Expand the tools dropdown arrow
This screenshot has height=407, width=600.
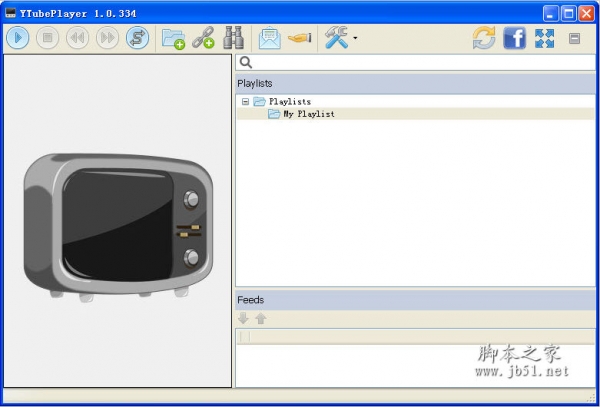(355, 38)
